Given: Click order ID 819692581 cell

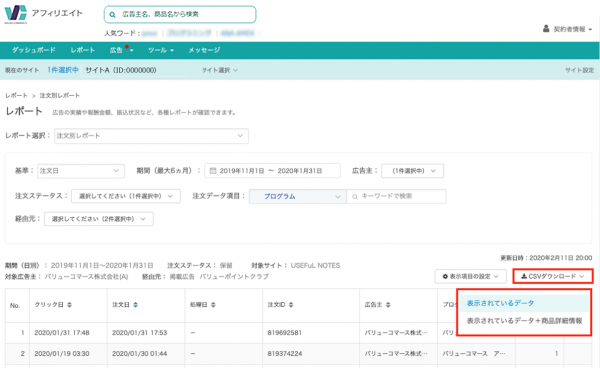Looking at the screenshot, I should tap(284, 333).
